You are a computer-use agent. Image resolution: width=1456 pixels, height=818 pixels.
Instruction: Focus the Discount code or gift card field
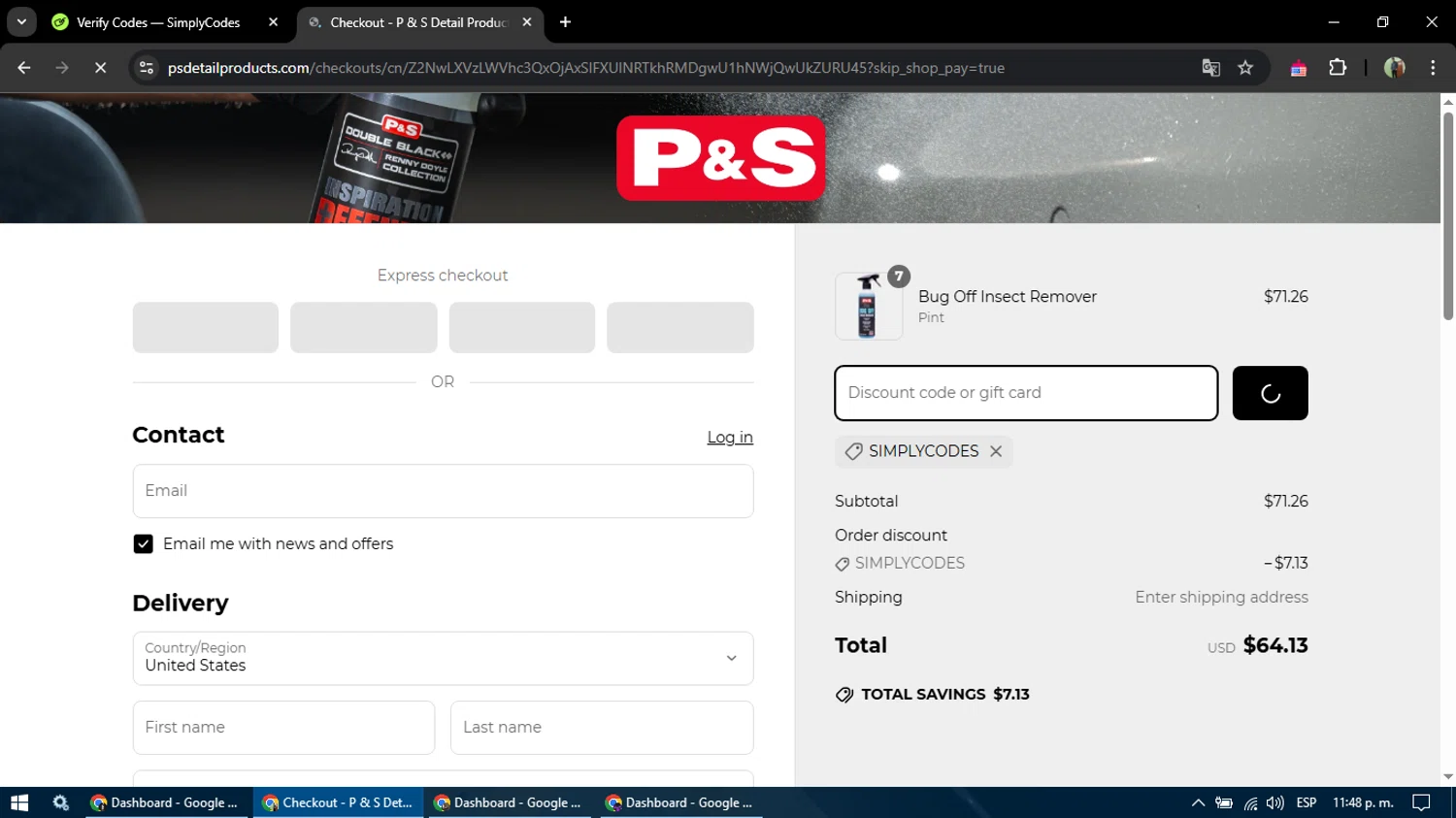[1026, 393]
